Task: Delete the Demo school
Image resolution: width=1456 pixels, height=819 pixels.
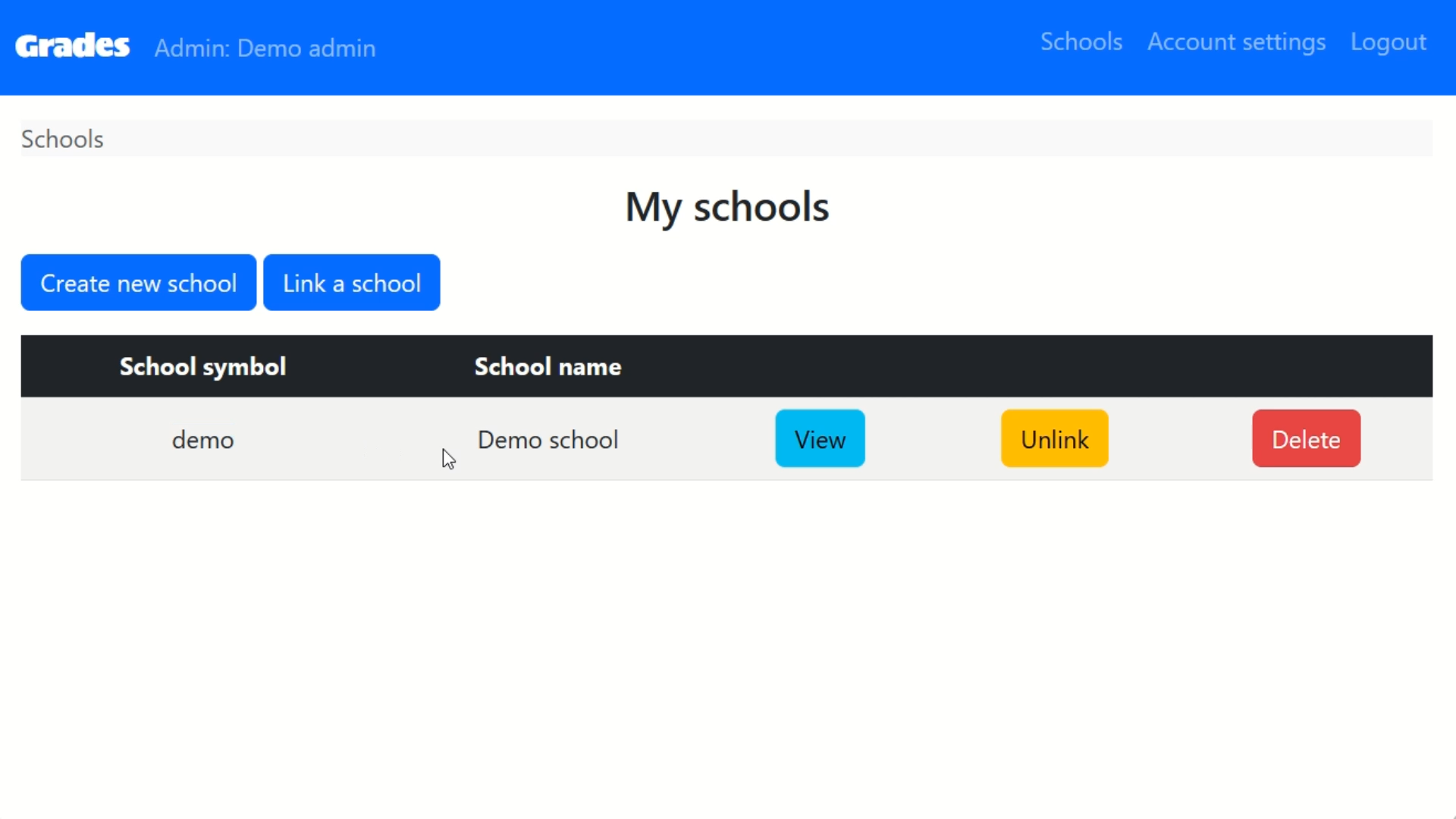Action: [x=1305, y=439]
